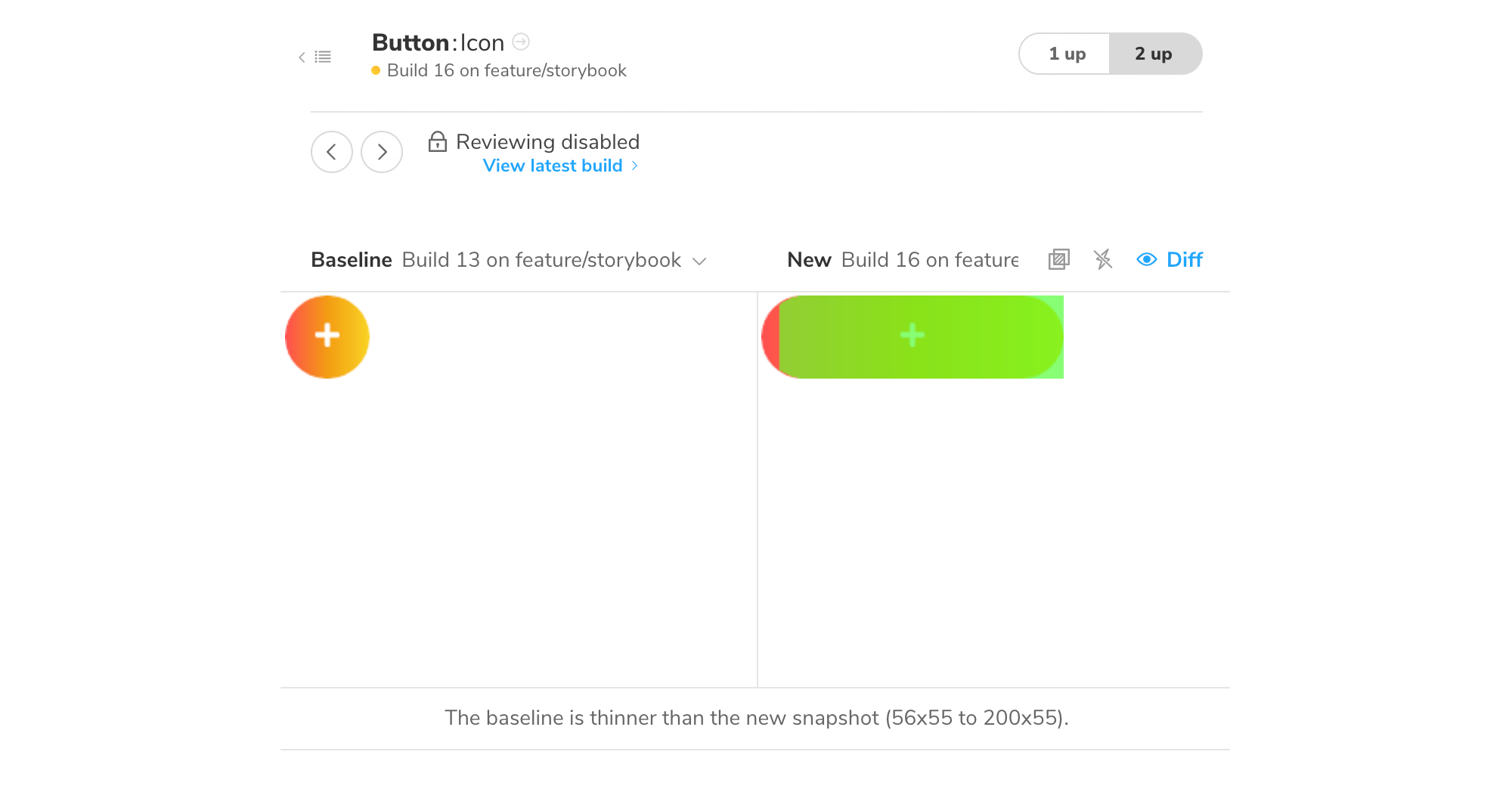The width and height of the screenshot is (1512, 792).
Task: Click the green new button snapshot
Action: (912, 336)
